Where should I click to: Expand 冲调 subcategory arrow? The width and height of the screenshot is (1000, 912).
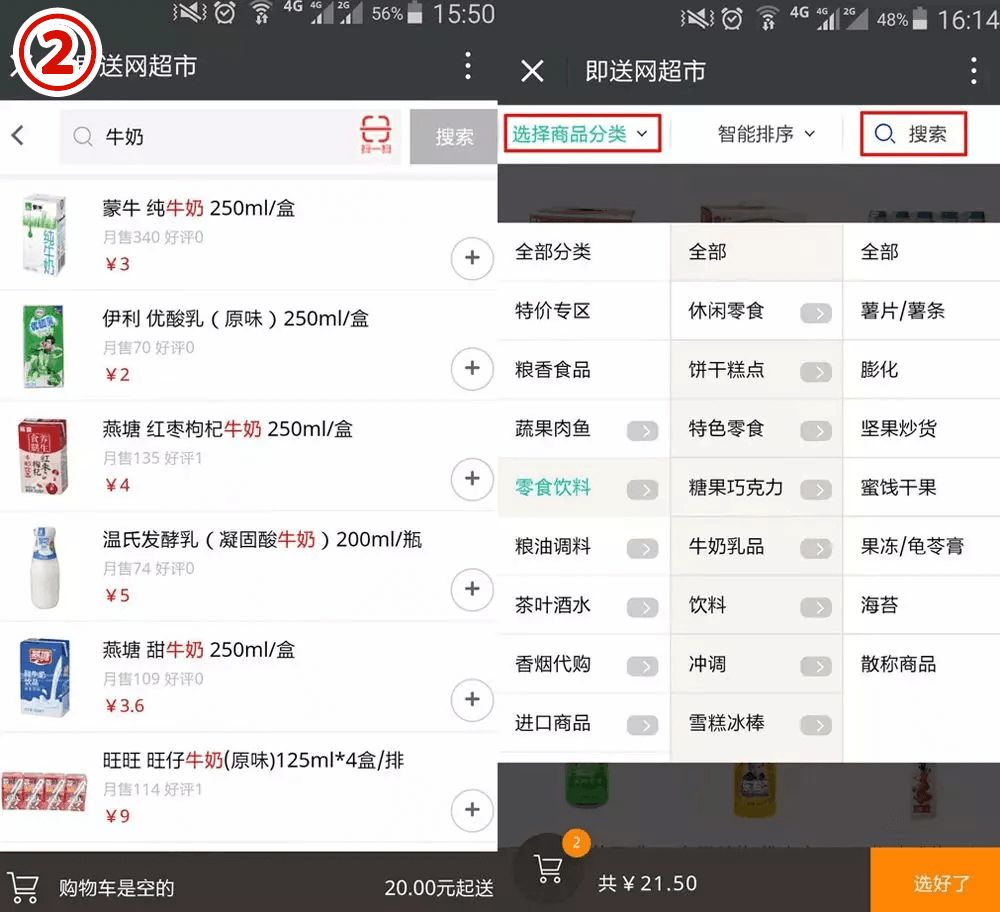point(816,666)
